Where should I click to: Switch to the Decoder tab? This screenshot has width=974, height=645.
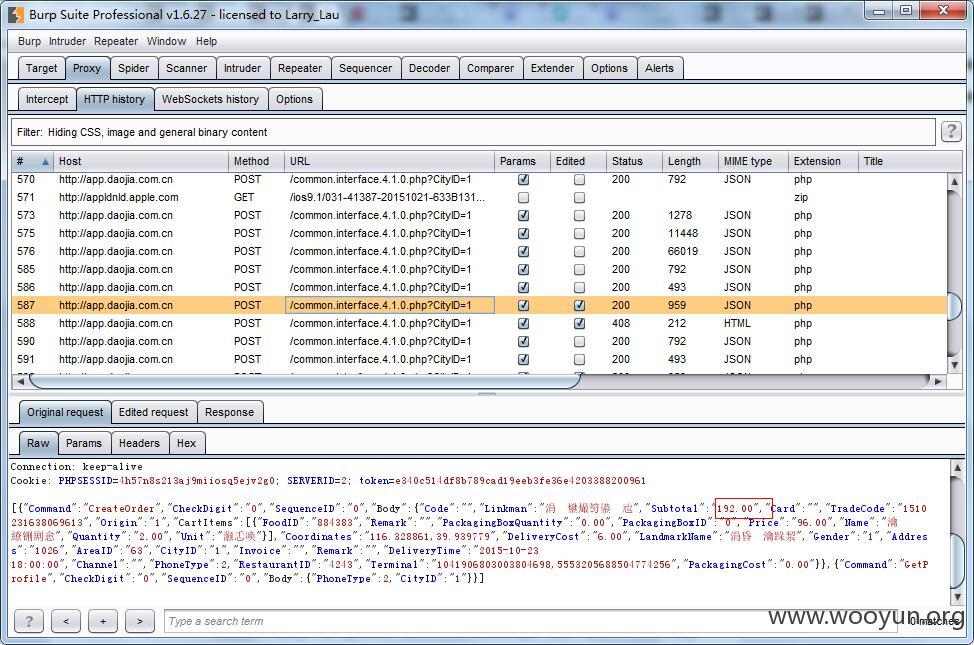[x=429, y=68]
